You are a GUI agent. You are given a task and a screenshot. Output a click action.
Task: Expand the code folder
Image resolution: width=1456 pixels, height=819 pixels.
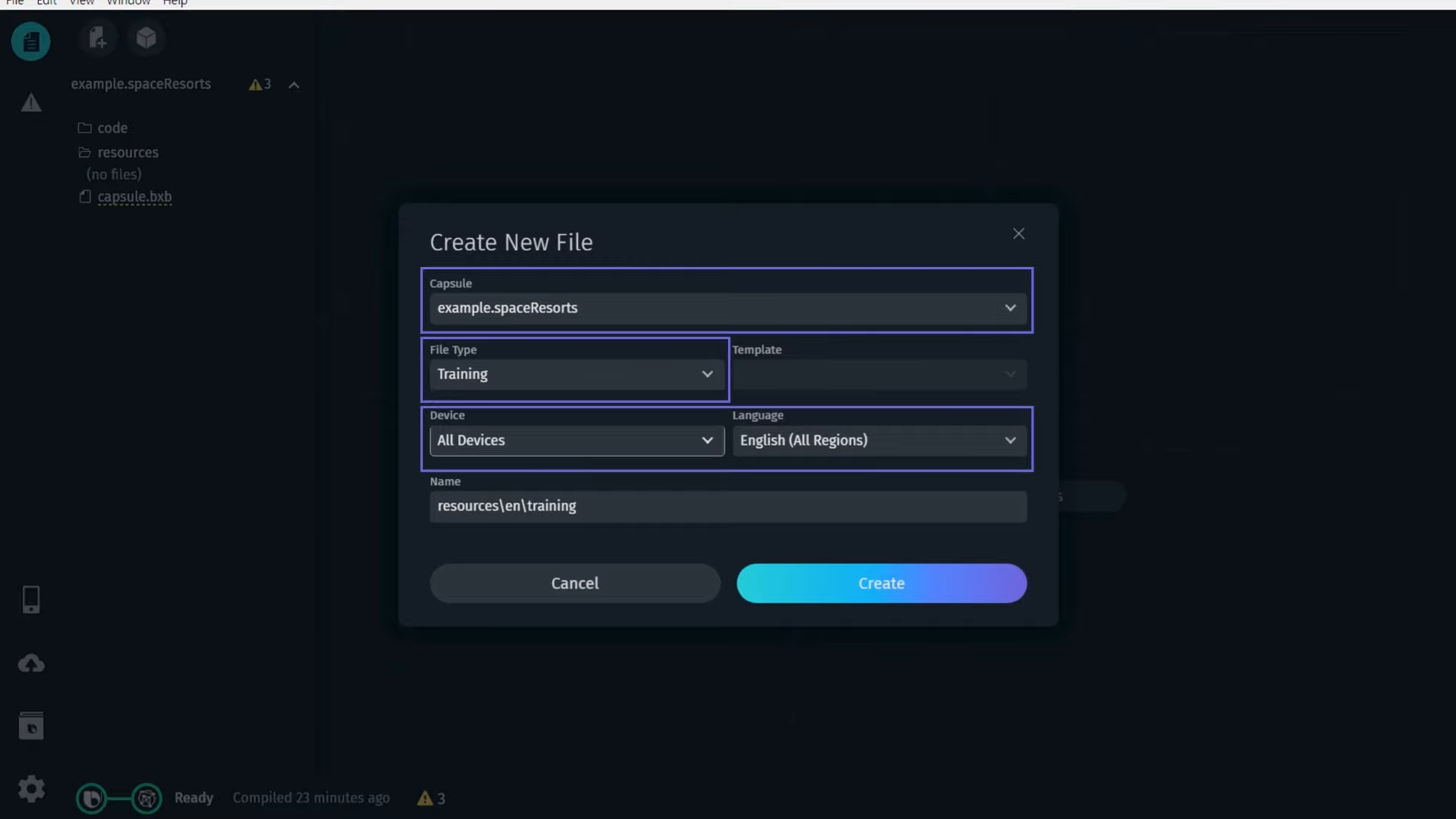[112, 128]
